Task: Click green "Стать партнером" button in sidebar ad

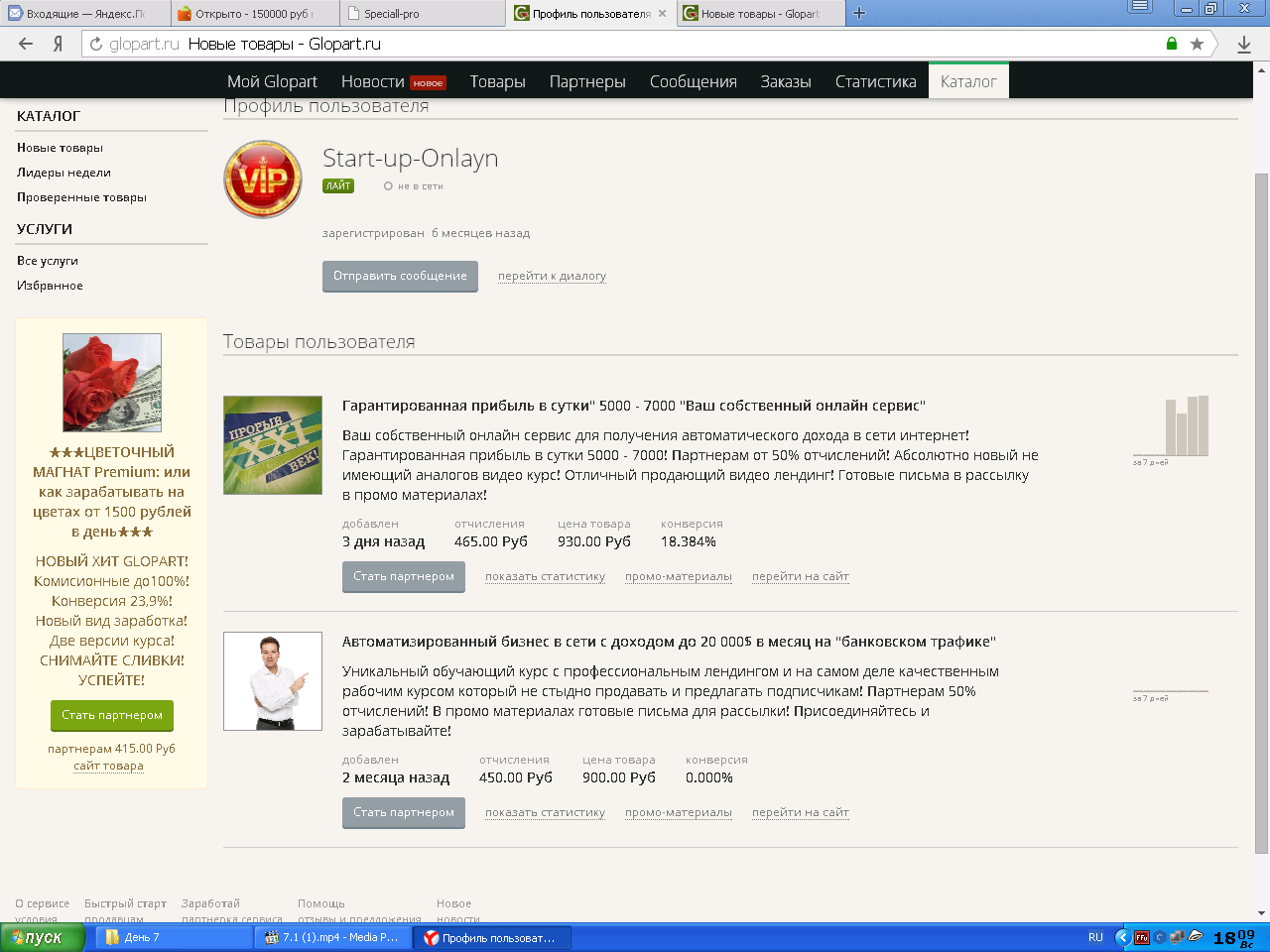Action: click(x=112, y=715)
